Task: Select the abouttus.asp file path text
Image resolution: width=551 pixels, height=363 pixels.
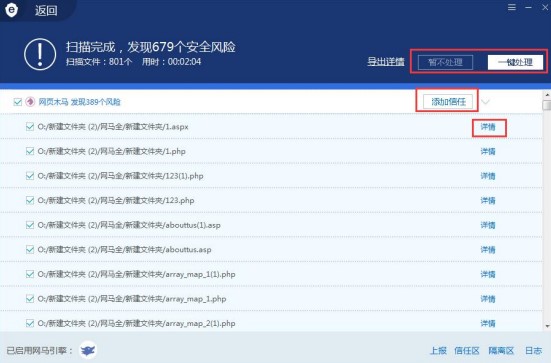Action: pyautogui.click(x=124, y=250)
